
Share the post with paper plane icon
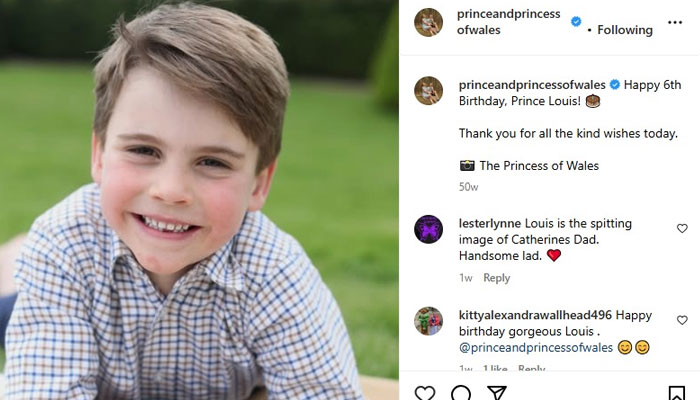(497, 393)
